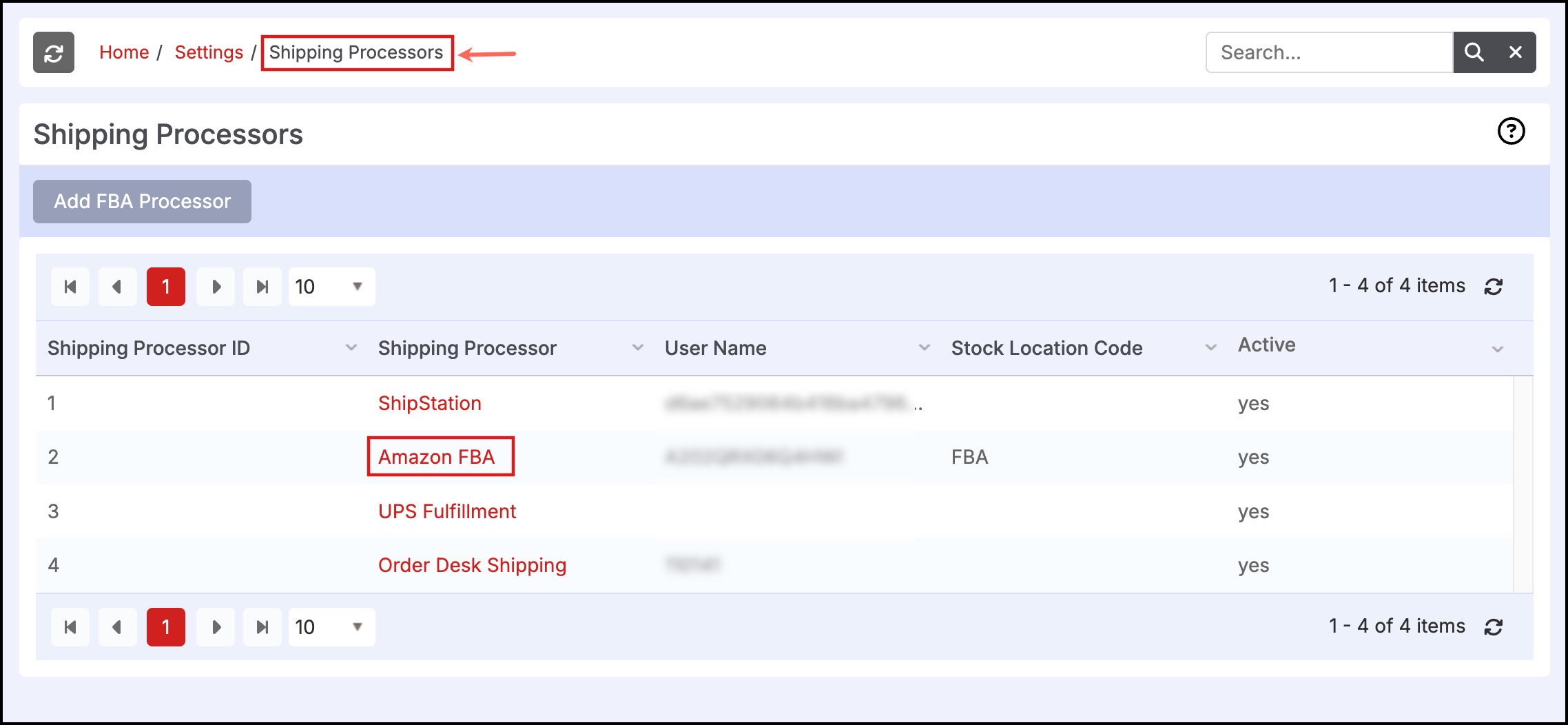Click ID cell '3' of UPS Fulfillment row
Viewport: 1568px width, 725px height.
[53, 511]
